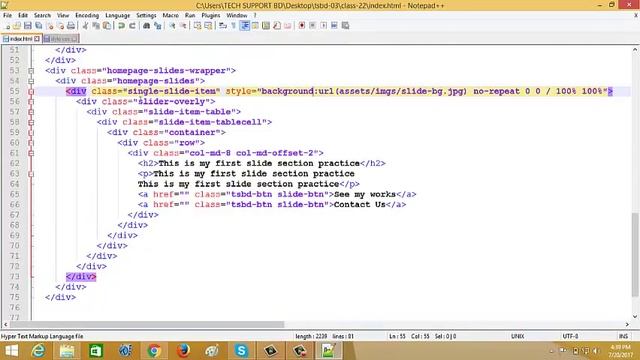Save the current recorded macro icon
The width and height of the screenshot is (640, 360).
[x=345, y=26]
